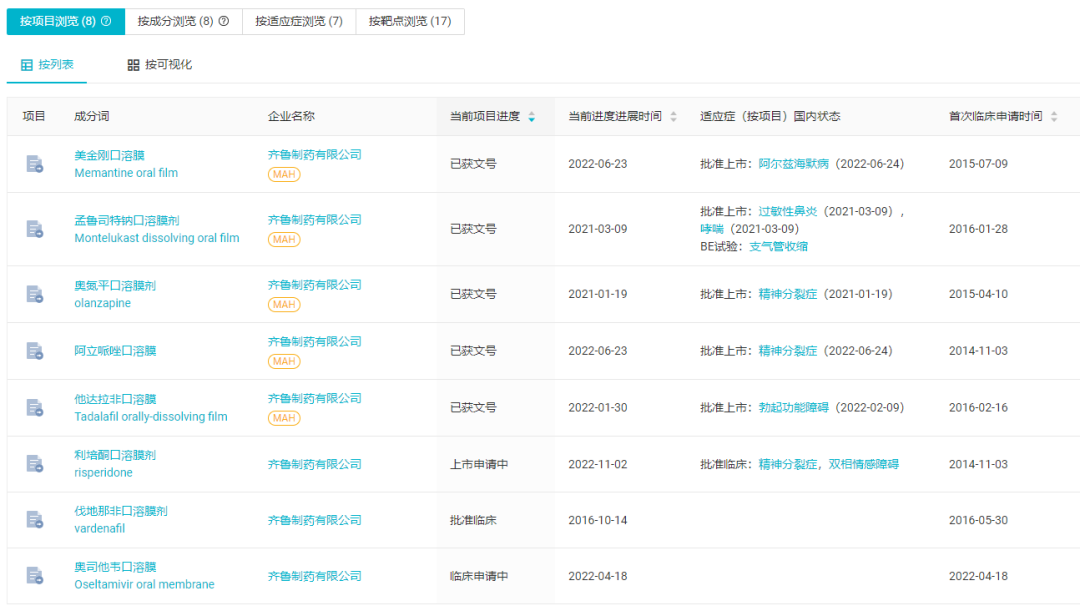Click the project icon next to 伐地那非口溶膜剂

point(34,520)
